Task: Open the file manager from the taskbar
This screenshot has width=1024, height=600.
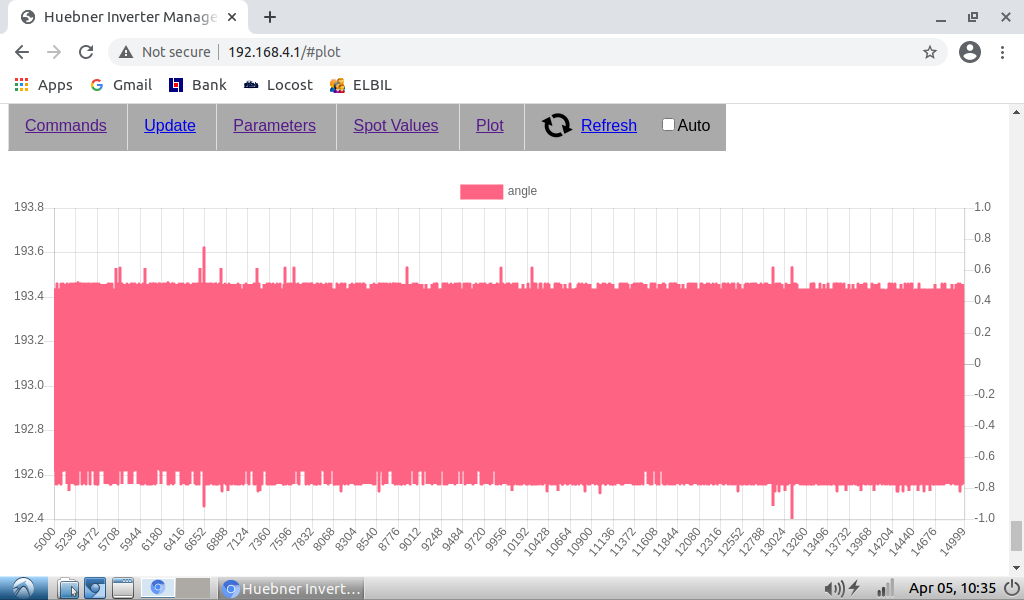Action: coord(67,588)
